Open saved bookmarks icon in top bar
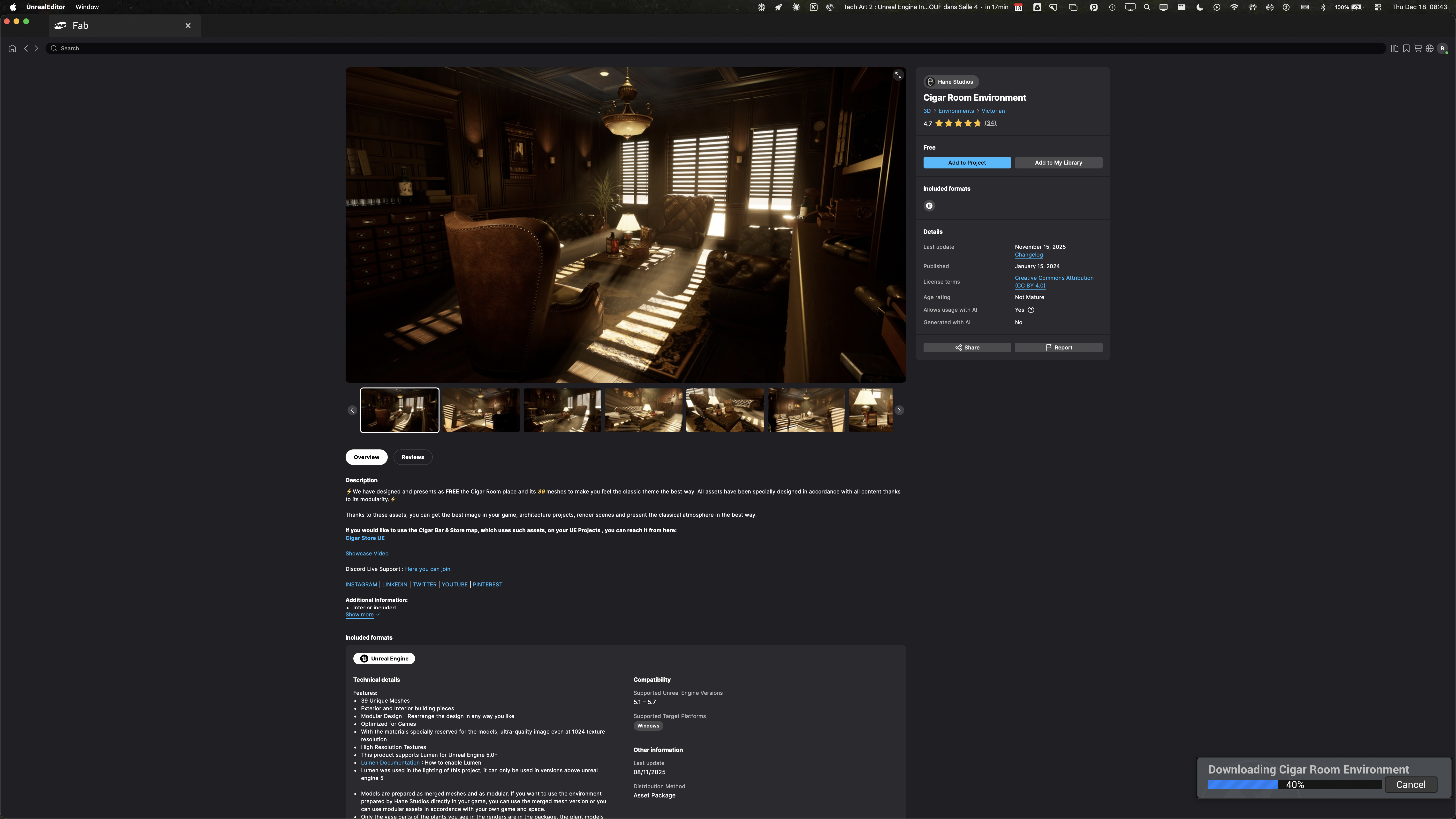 [1406, 49]
